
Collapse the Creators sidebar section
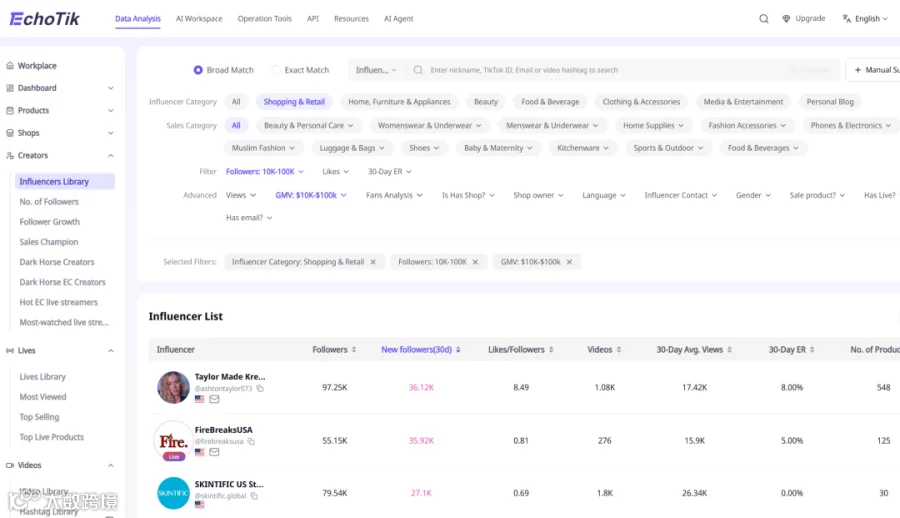tap(111, 156)
